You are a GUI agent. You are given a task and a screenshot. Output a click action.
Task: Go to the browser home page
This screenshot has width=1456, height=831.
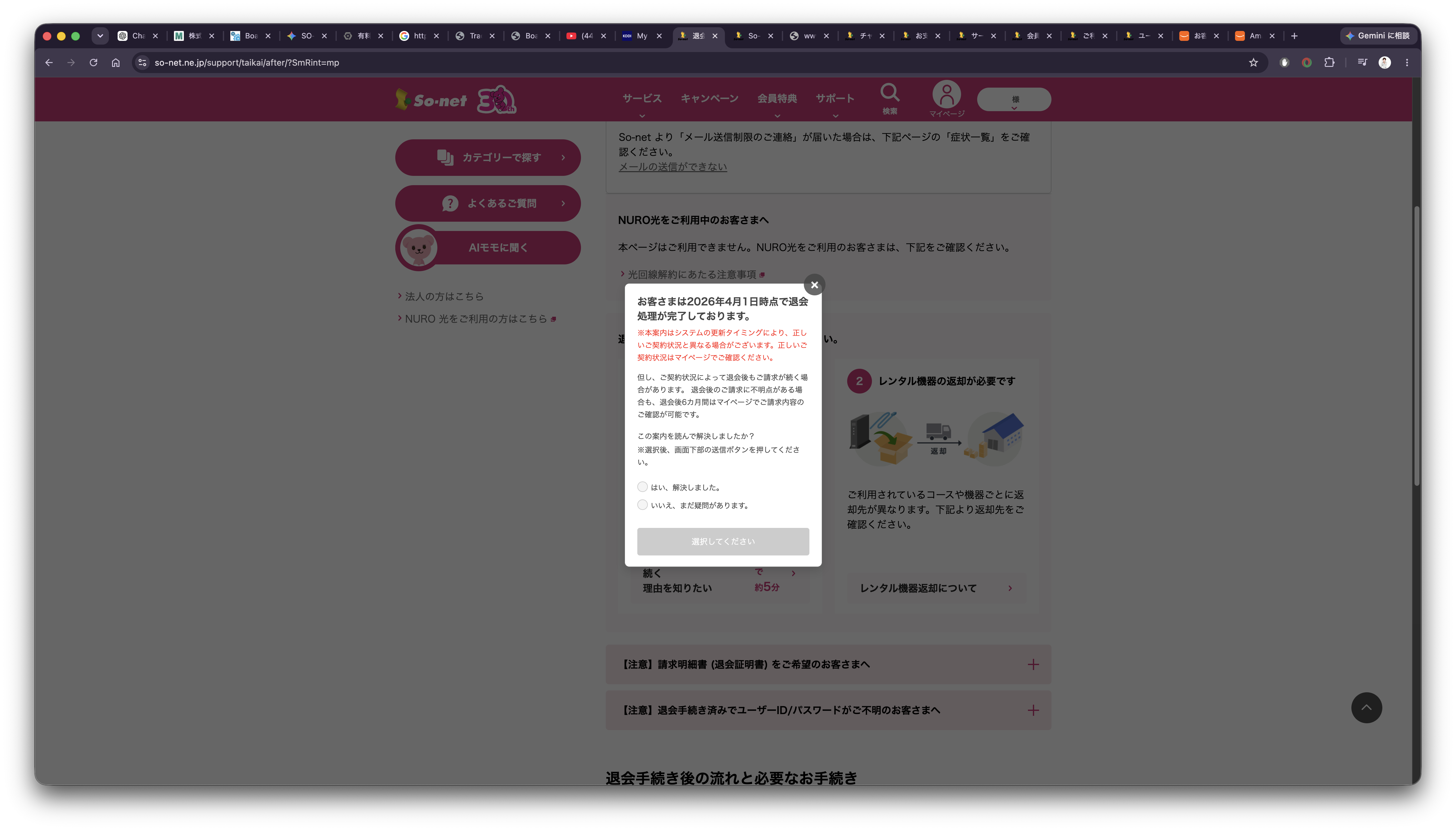tap(116, 63)
